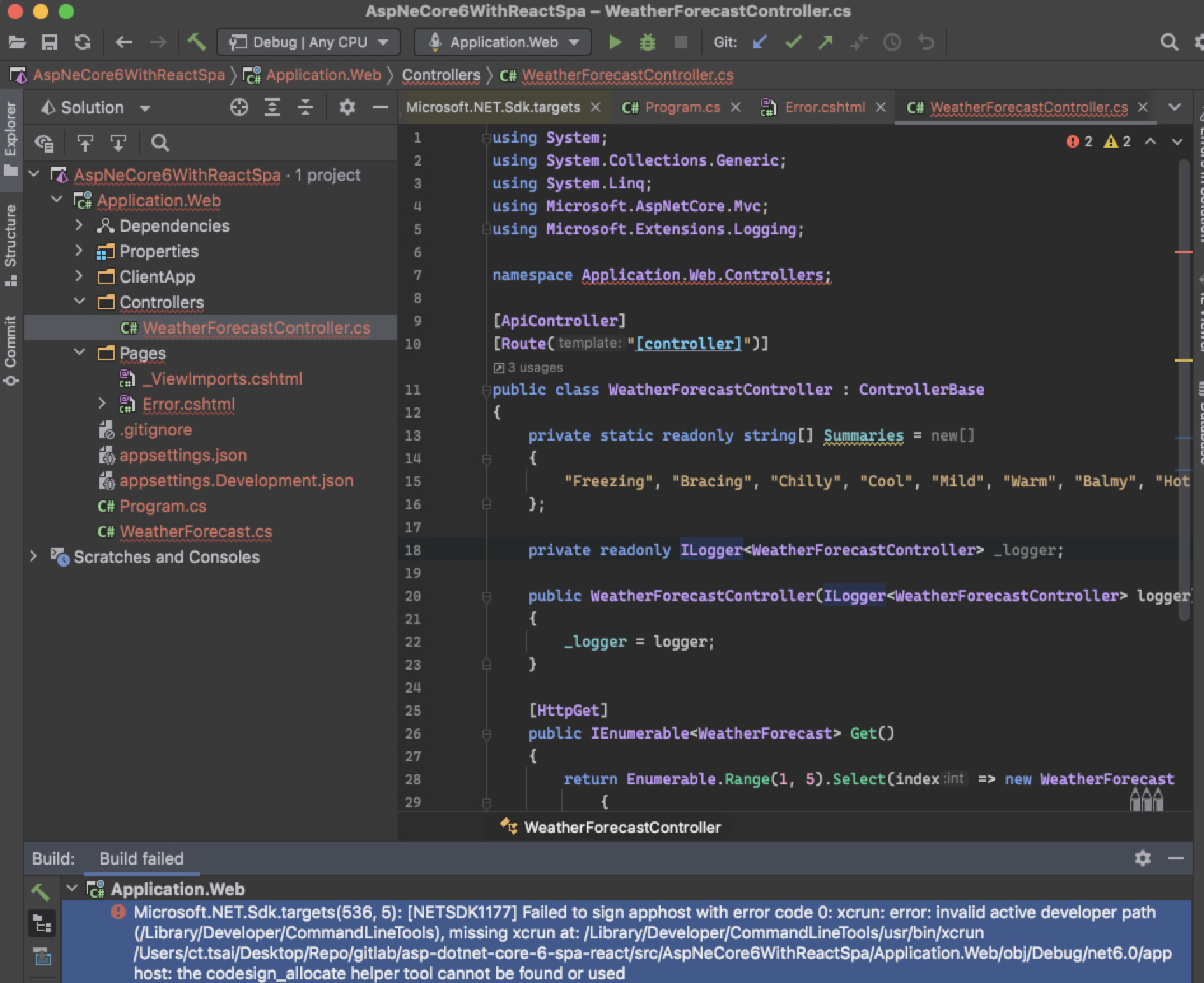Close the Error.cshtml tab
1204x983 pixels.
click(881, 108)
